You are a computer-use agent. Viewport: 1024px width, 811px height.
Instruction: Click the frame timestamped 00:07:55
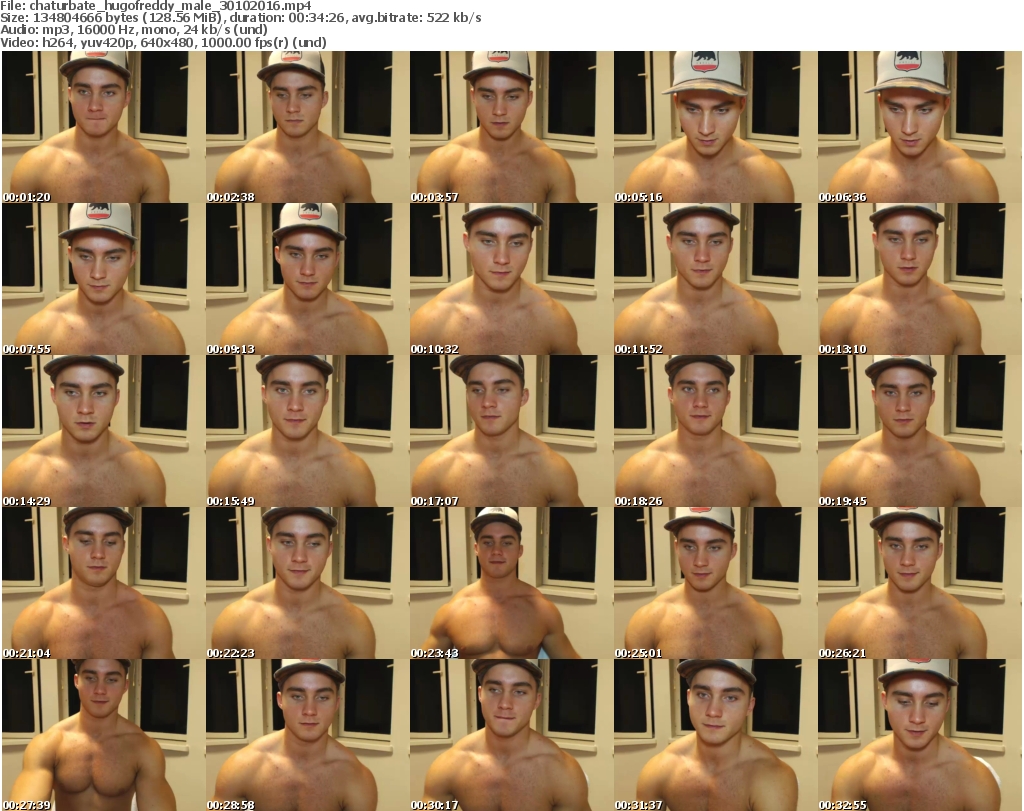pos(103,279)
